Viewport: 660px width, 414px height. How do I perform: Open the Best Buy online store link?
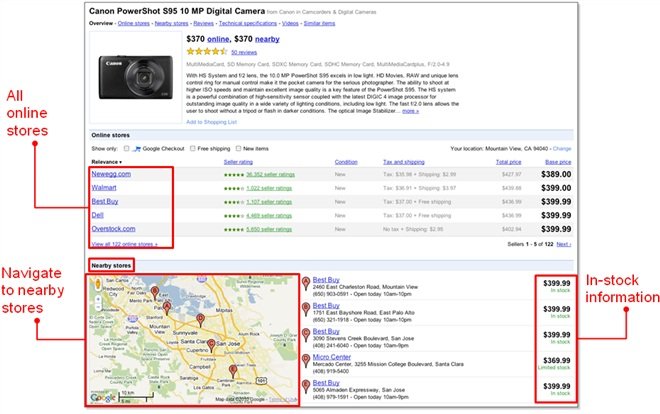click(x=105, y=201)
